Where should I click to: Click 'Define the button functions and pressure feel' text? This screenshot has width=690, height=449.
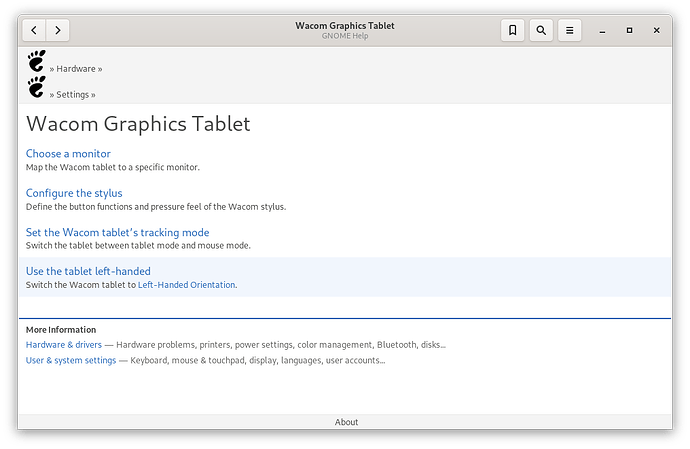click(x=156, y=206)
